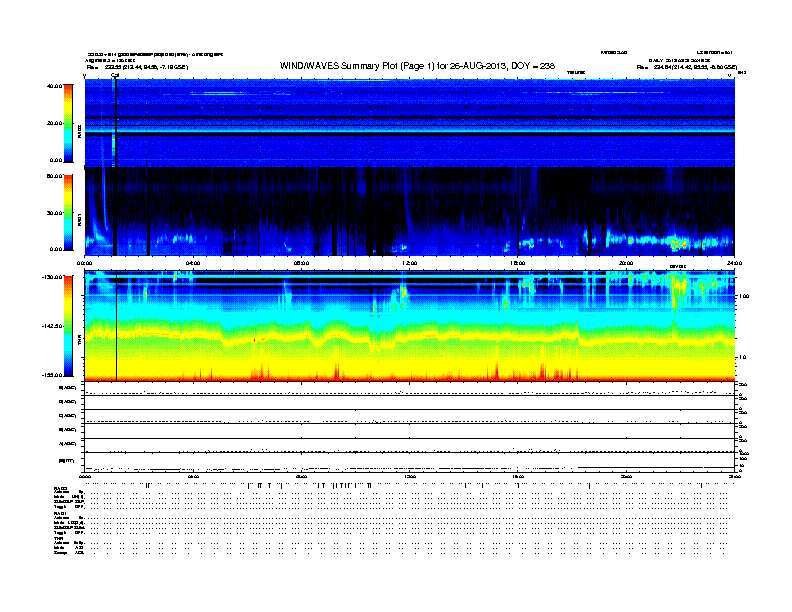Click the RAD1 spectrogram panel
This screenshot has width=792, height=612.
[410, 212]
